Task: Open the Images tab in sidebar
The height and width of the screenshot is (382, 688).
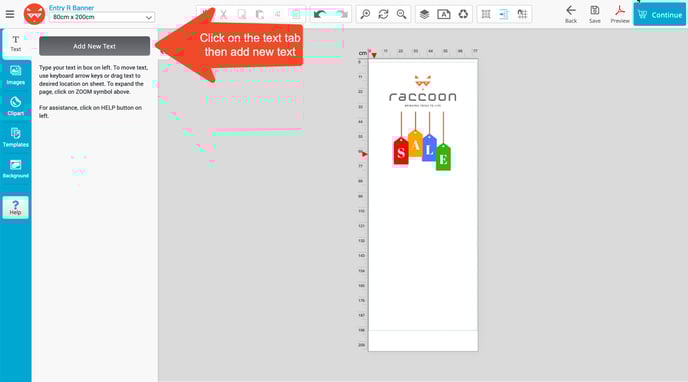Action: (x=15, y=75)
